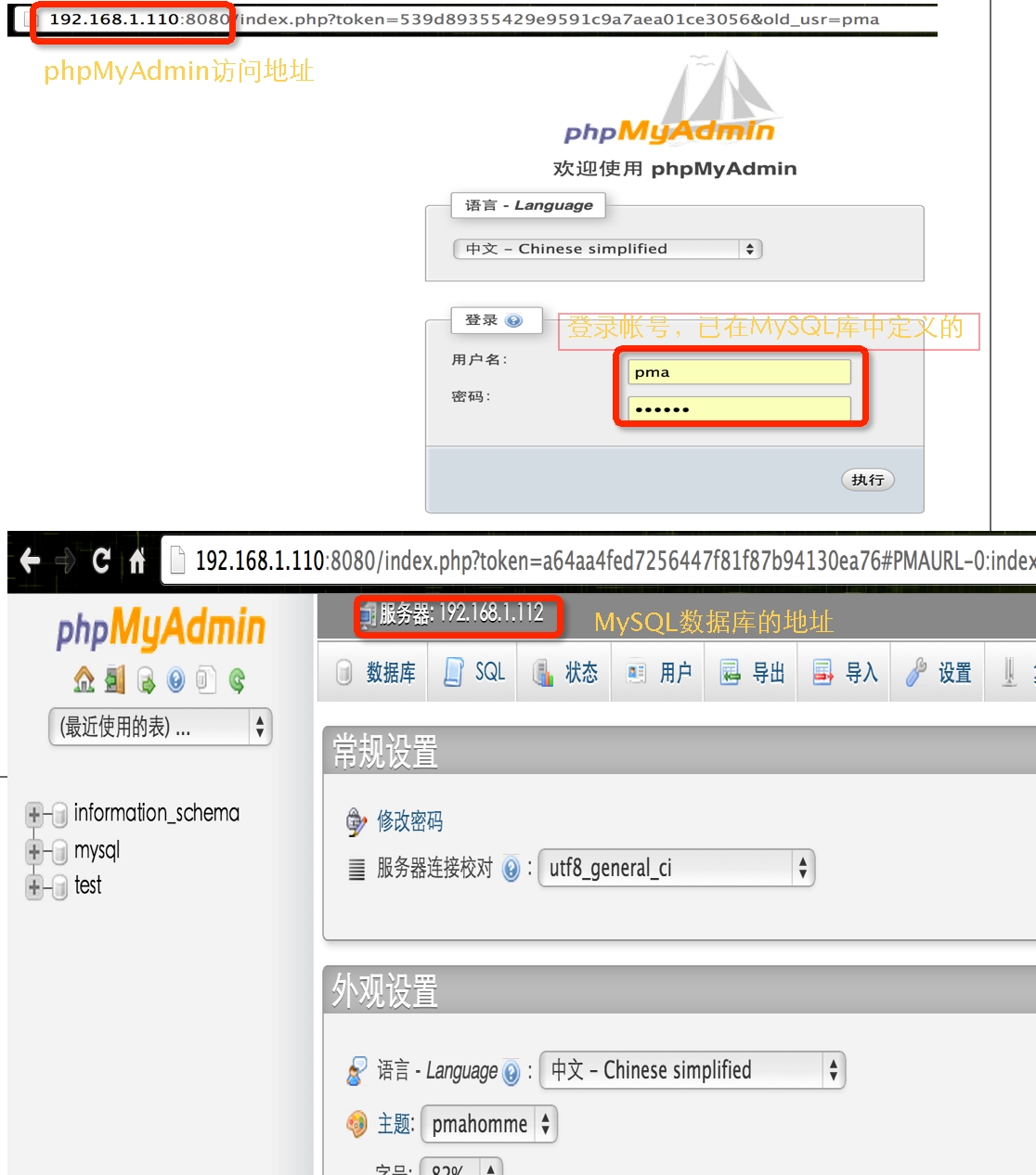Click help icon beside 服务器连接校对

coord(511,869)
